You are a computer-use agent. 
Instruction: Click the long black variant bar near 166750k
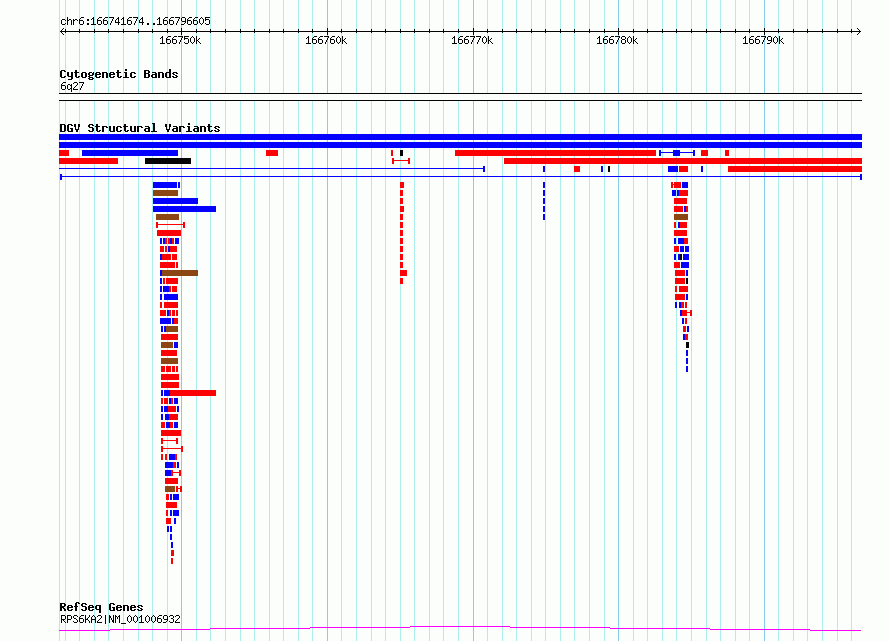168,161
